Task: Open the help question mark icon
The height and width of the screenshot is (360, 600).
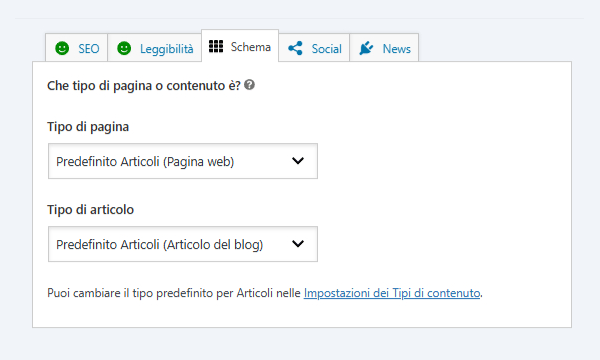Action: [249, 85]
